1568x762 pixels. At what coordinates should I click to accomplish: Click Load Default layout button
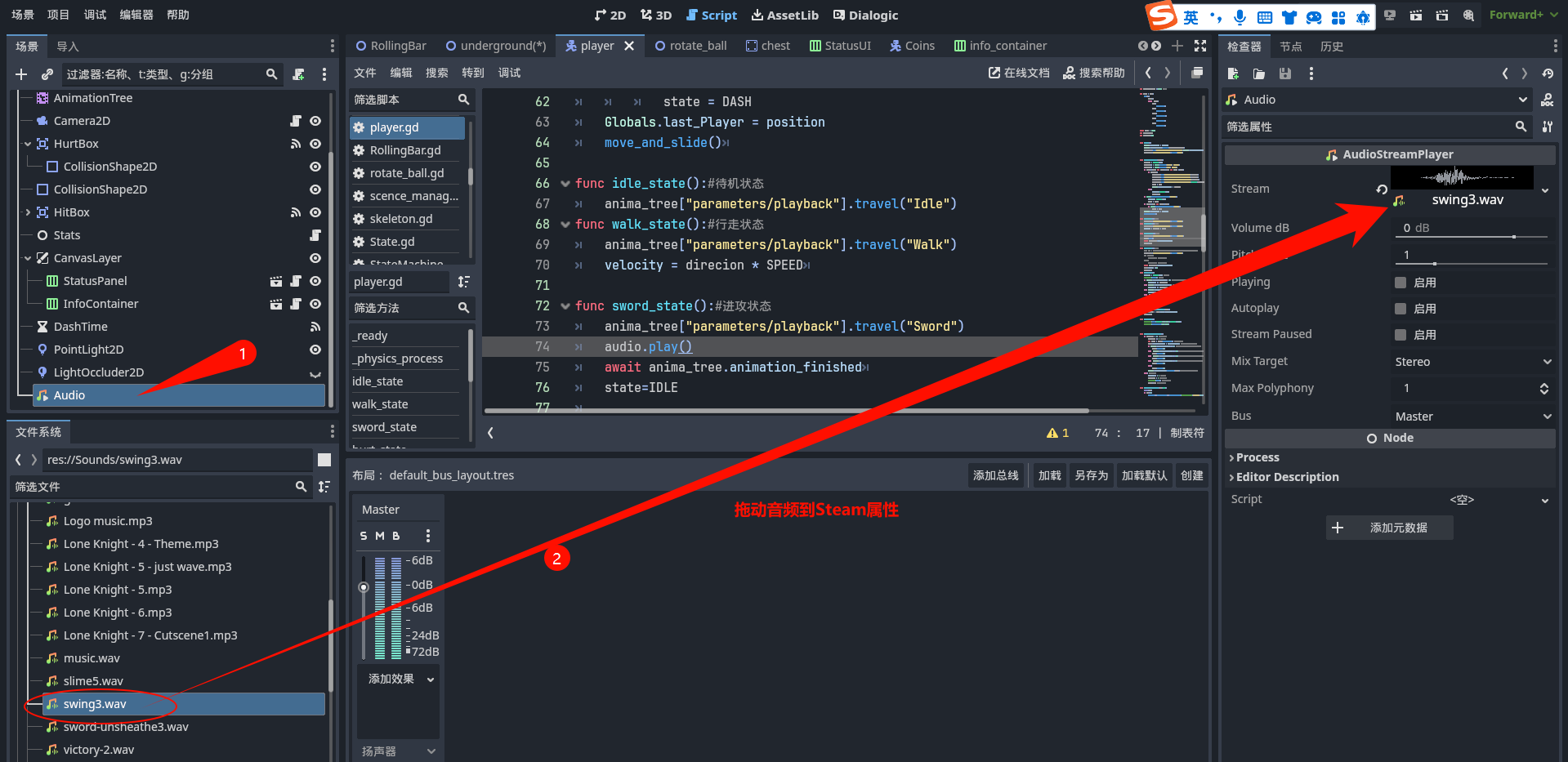[1145, 475]
